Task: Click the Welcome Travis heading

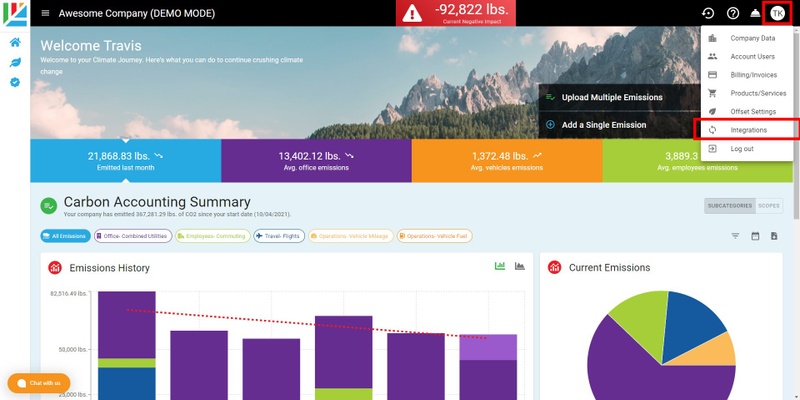Action: pos(91,45)
